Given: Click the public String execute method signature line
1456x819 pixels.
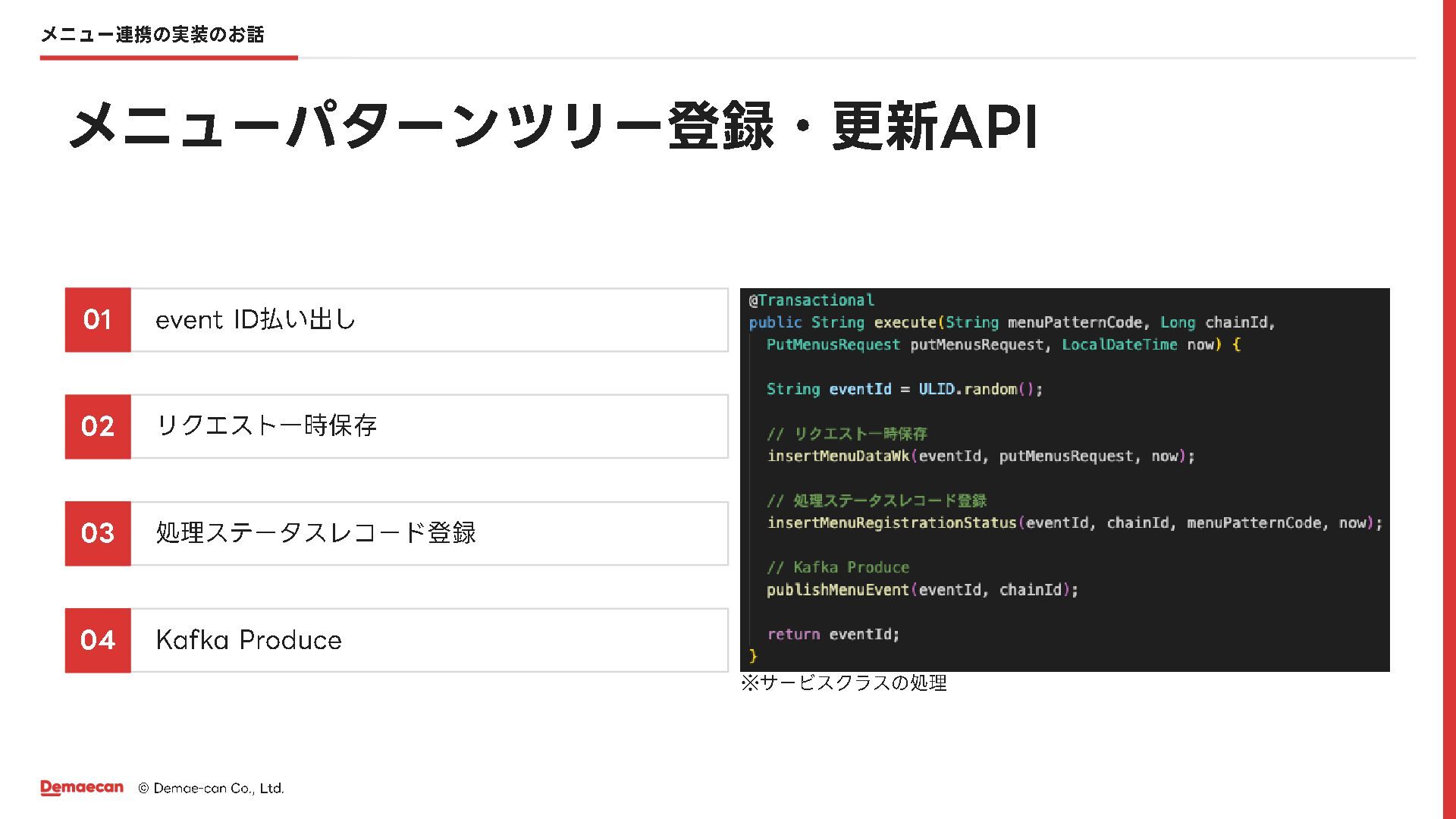Looking at the screenshot, I should click(x=1012, y=322).
